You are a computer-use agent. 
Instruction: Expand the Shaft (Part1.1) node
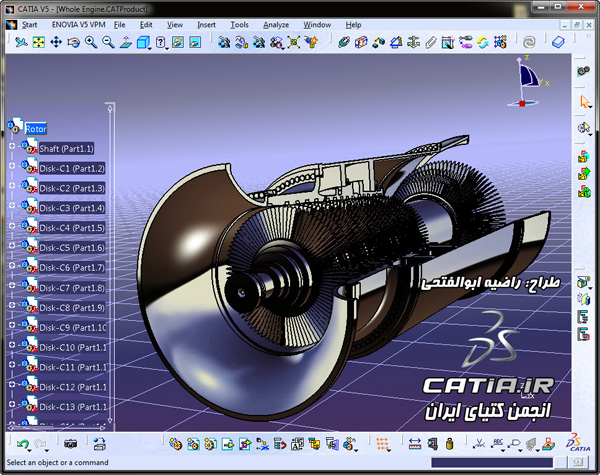click(12, 146)
